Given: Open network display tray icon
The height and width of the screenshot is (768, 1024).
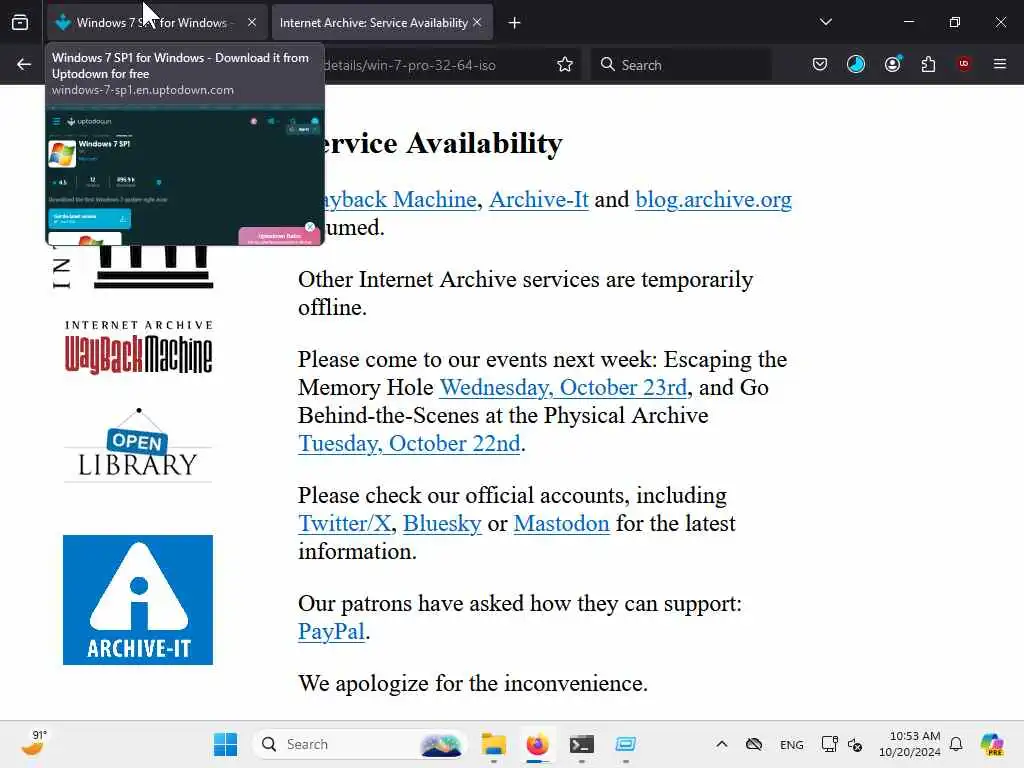Looking at the screenshot, I should pos(829,744).
